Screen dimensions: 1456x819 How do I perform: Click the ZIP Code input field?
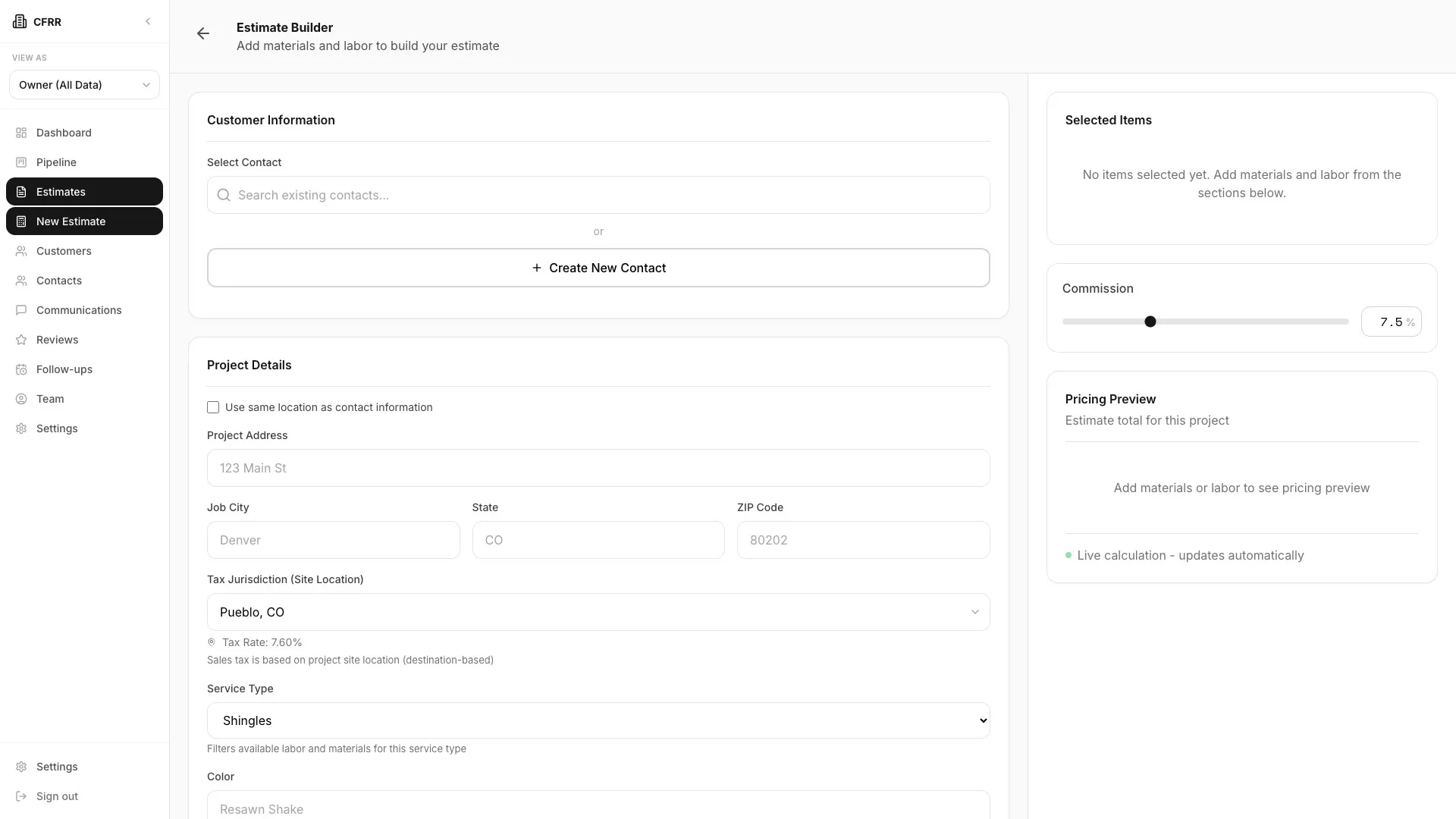tap(863, 540)
